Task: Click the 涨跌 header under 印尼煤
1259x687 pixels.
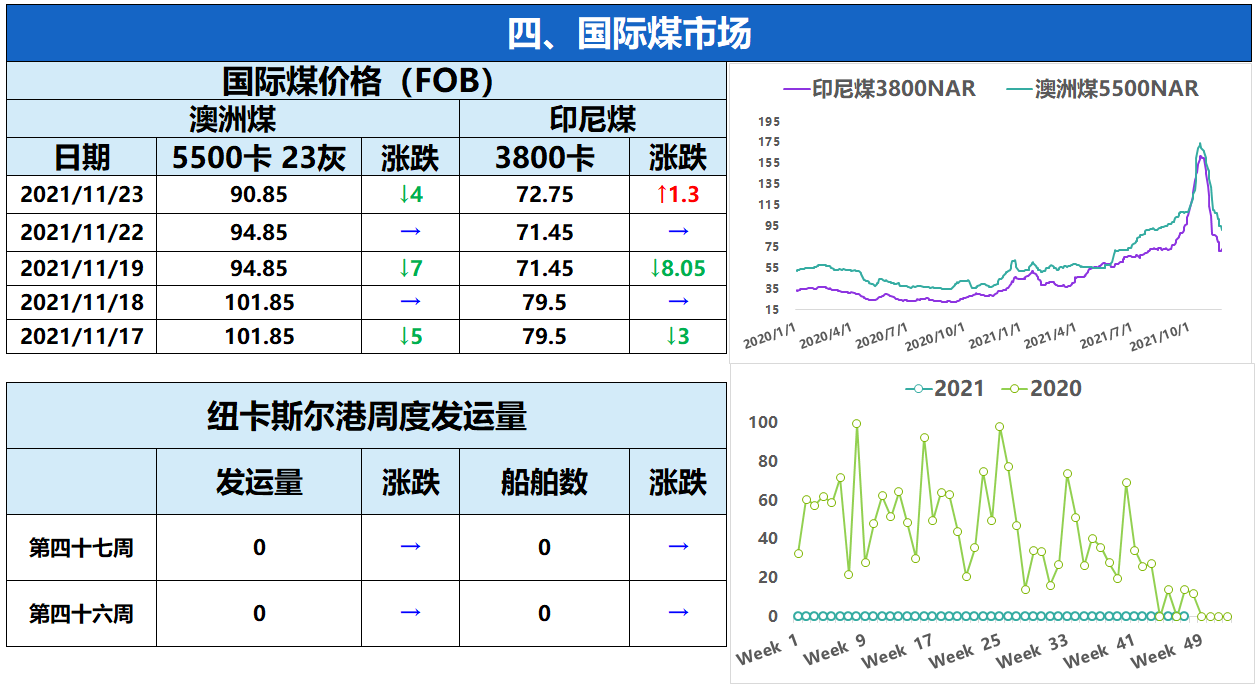Action: coord(678,157)
